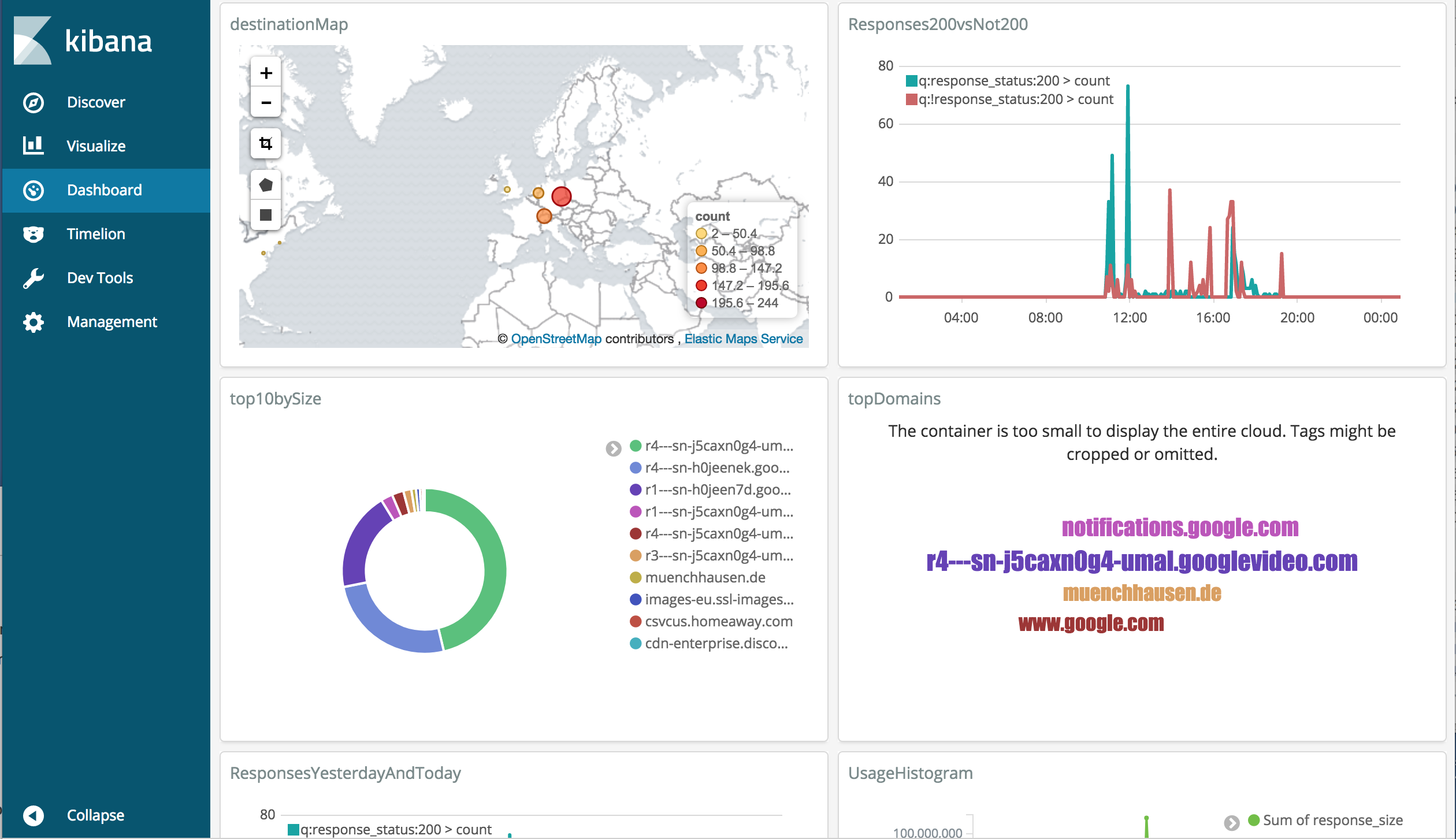Viewport: 1456px width, 839px height.
Task: Open the OpenStreetMap link
Action: (x=556, y=339)
